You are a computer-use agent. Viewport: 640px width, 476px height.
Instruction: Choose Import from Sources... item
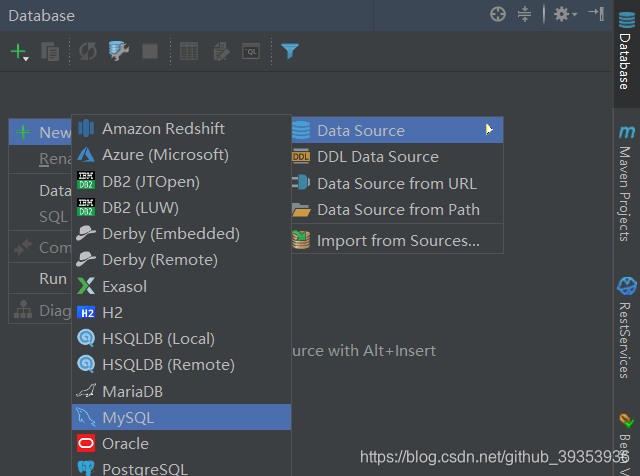[397, 240]
